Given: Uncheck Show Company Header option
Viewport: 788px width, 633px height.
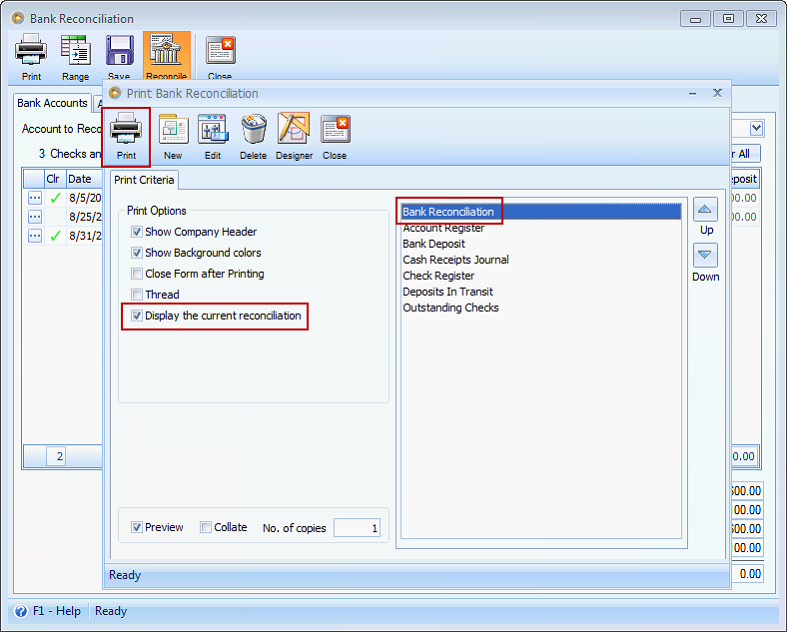Looking at the screenshot, I should [x=137, y=232].
